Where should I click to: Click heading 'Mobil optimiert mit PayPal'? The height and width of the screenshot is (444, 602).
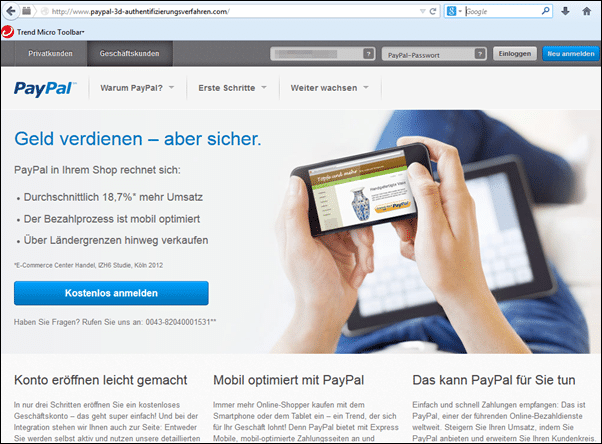pos(288,380)
